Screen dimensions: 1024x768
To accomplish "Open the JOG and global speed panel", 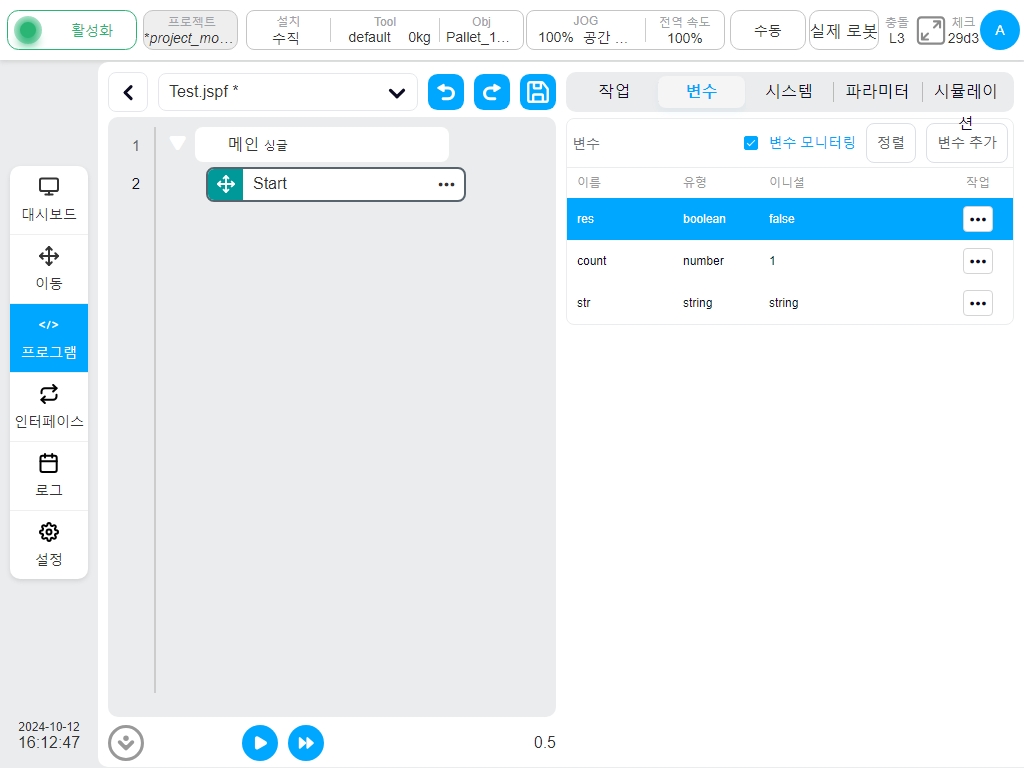I will 625,30.
